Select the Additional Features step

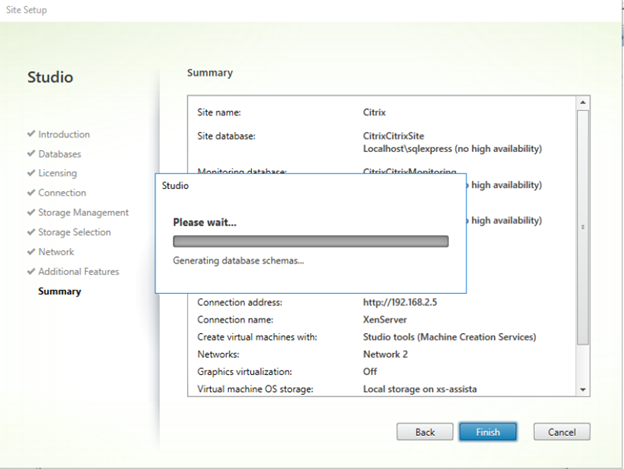[x=78, y=271]
